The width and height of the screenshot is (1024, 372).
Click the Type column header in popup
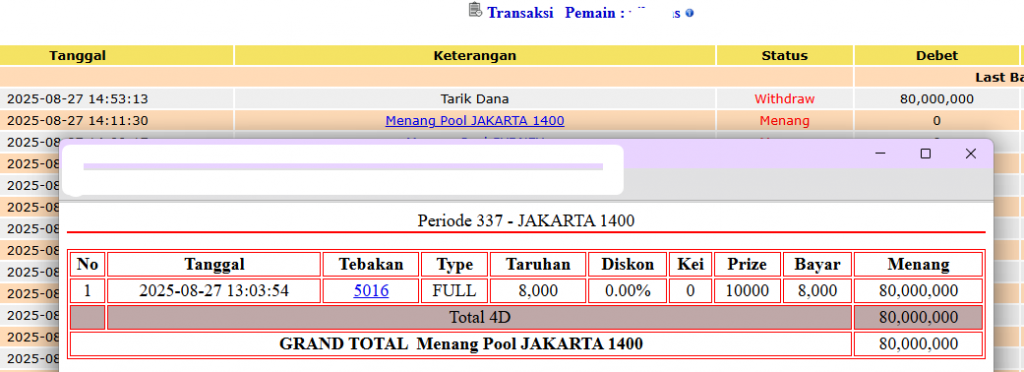(455, 264)
